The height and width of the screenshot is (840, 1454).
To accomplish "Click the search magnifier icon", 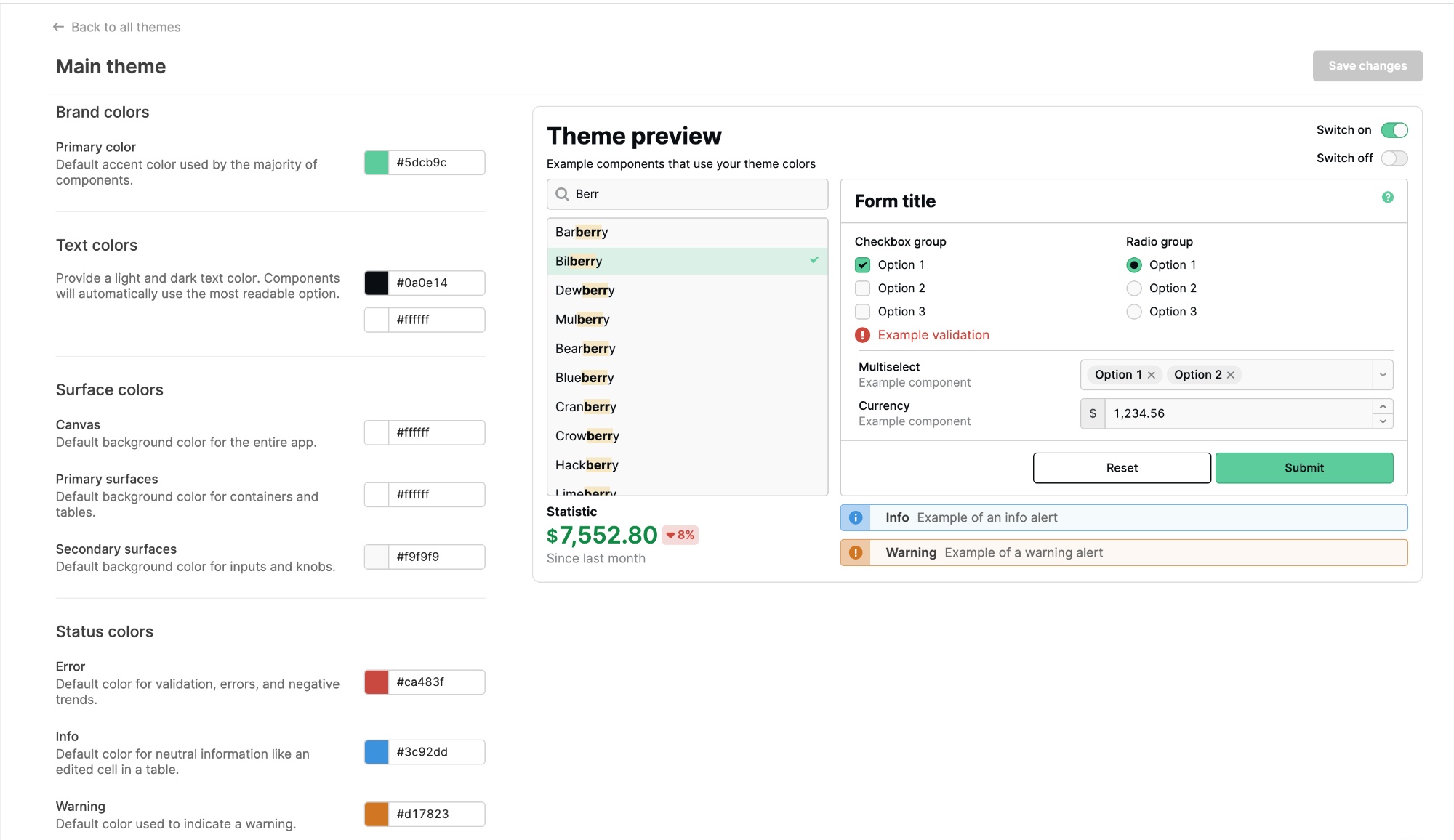I will pos(562,195).
